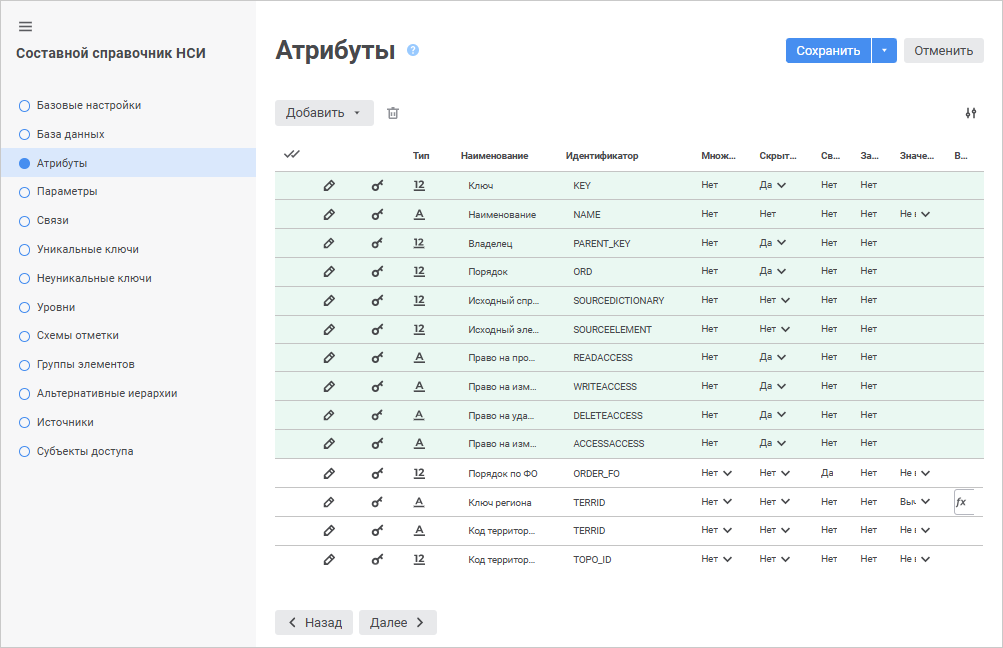This screenshot has height=648, width=1003.
Task: Select the Уровни step radio button
Action: coord(25,307)
